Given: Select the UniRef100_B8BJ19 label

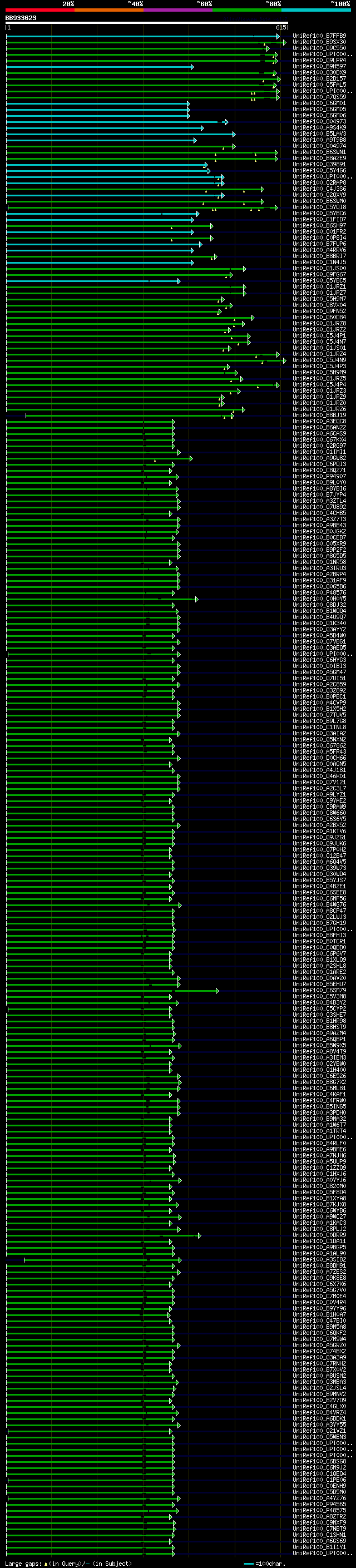Looking at the screenshot, I should click(x=319, y=416).
